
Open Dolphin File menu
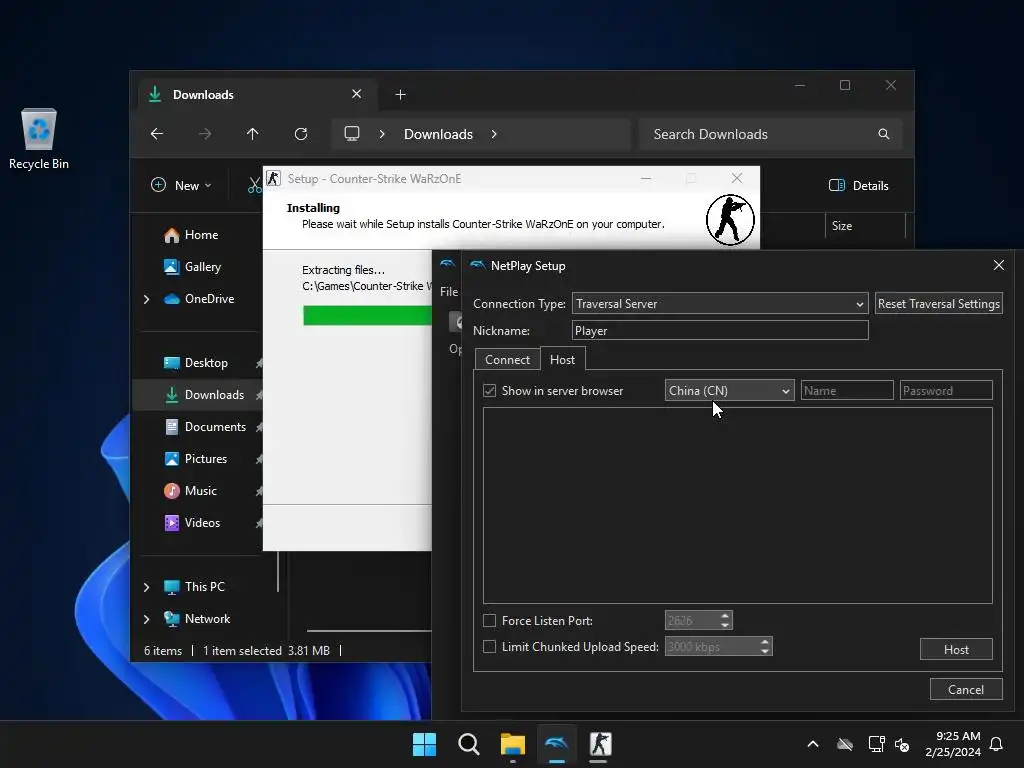pos(449,291)
